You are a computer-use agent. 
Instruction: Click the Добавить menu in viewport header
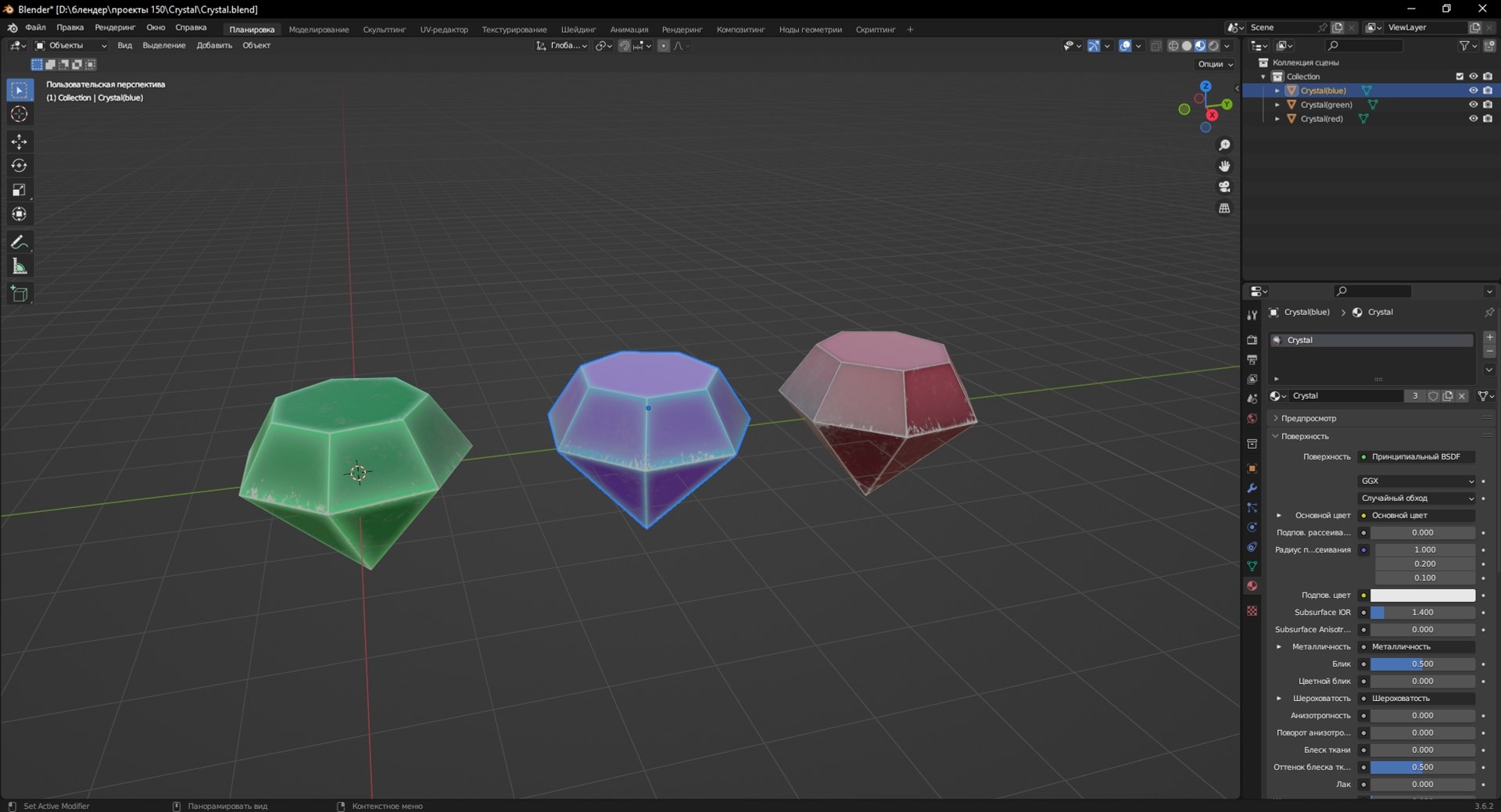coord(214,45)
